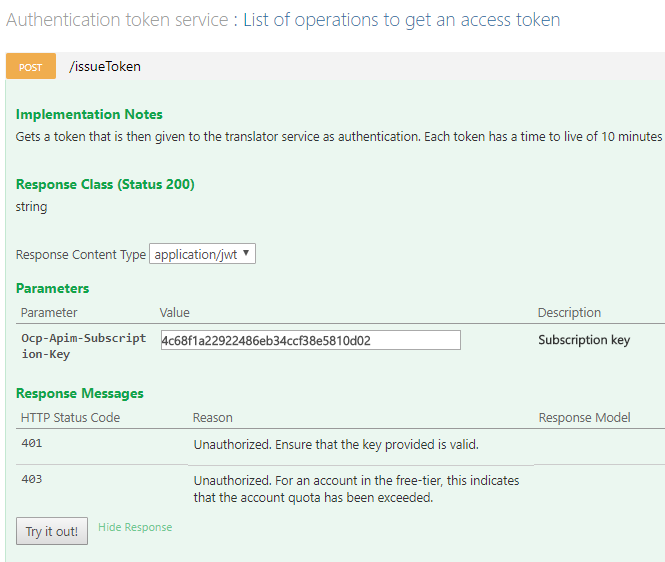Click the Subscription key description text

click(x=584, y=340)
